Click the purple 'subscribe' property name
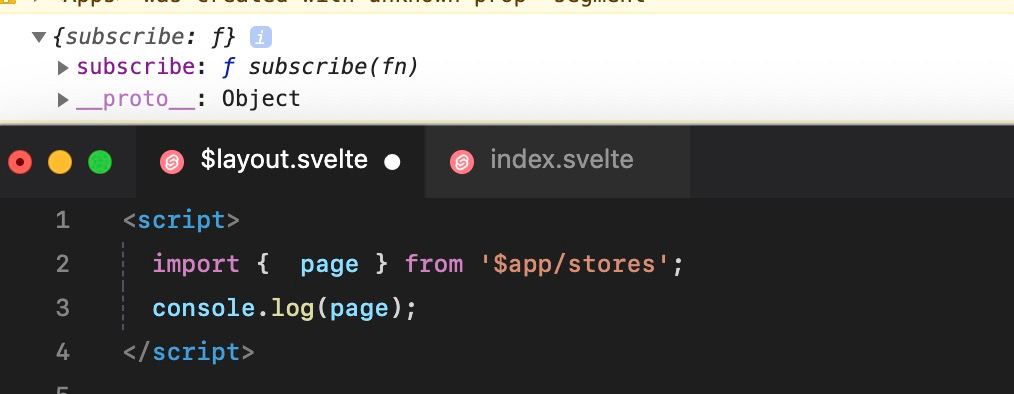1014x394 pixels. [x=136, y=67]
